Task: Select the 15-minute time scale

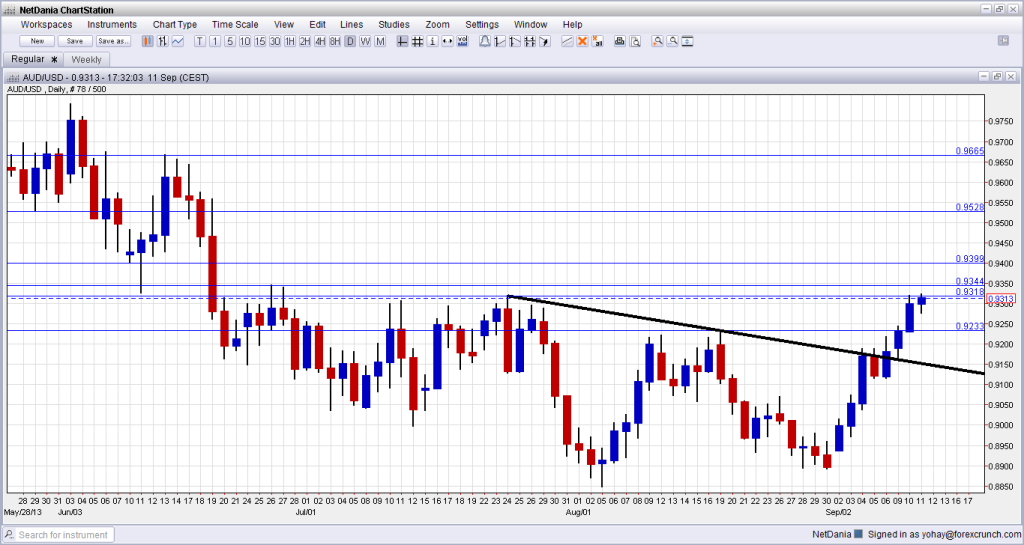Action: coord(260,41)
